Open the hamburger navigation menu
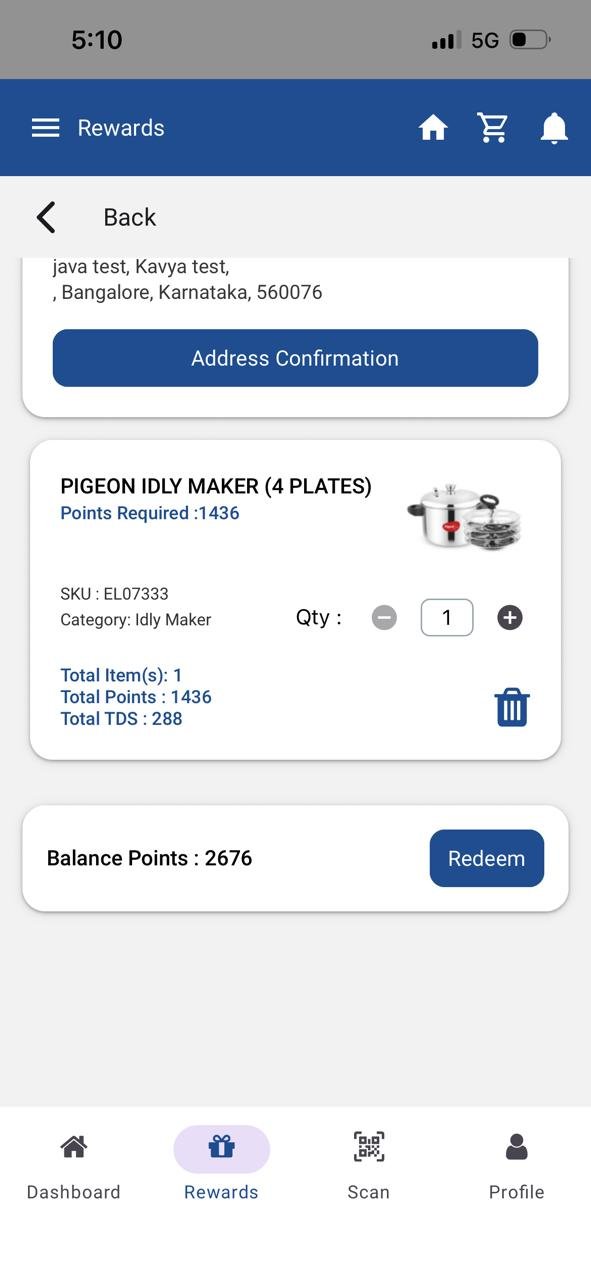Image resolution: width=591 pixels, height=1280 pixels. click(x=45, y=127)
